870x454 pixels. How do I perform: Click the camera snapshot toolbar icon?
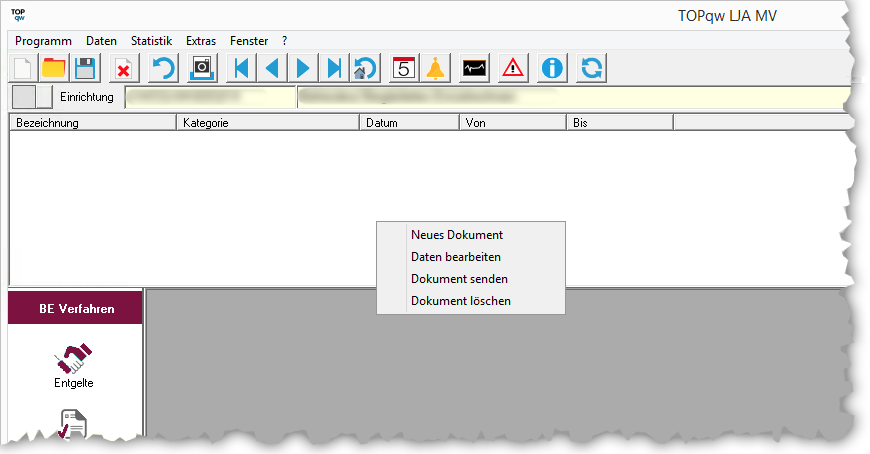point(202,68)
